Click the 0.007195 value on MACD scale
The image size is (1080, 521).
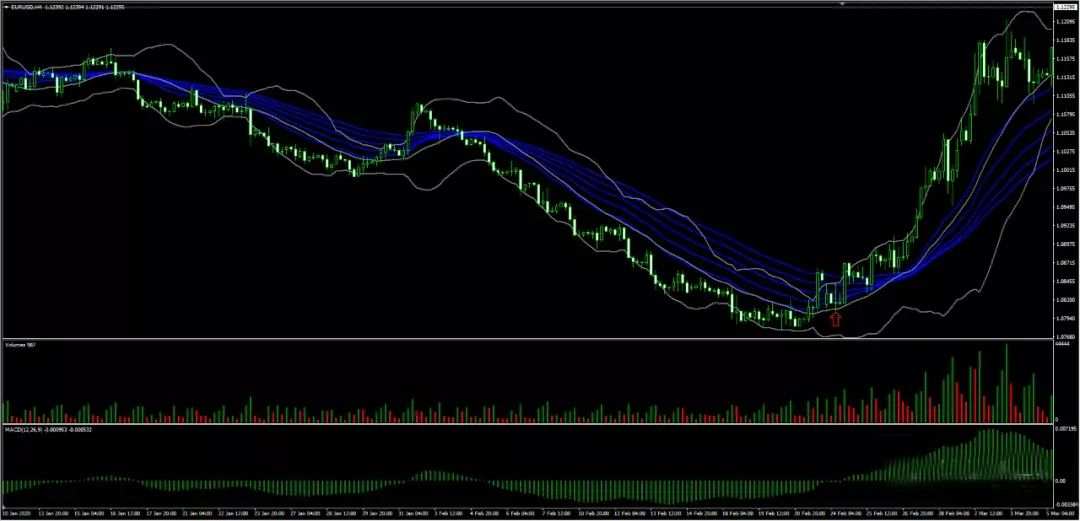1066,429
